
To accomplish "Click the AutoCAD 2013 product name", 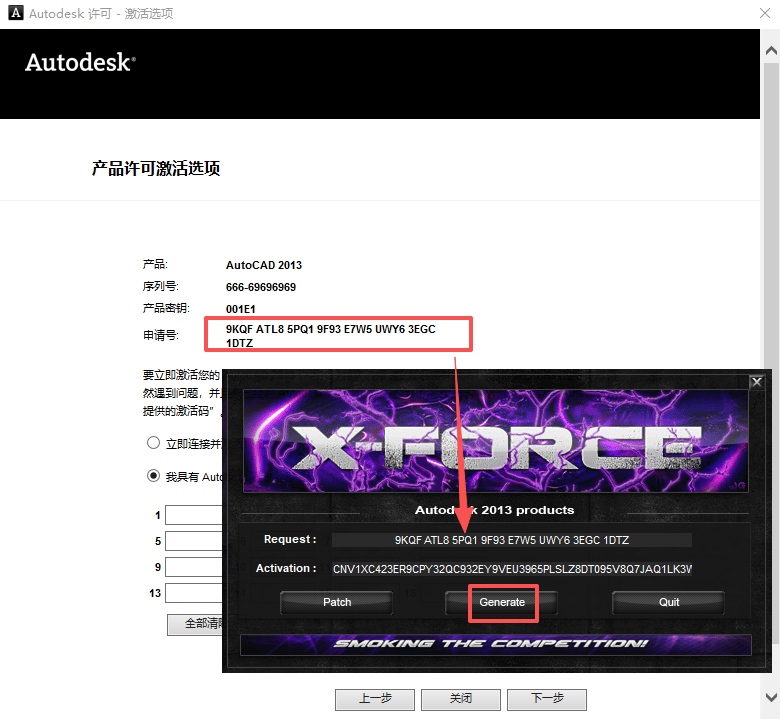I will point(264,265).
